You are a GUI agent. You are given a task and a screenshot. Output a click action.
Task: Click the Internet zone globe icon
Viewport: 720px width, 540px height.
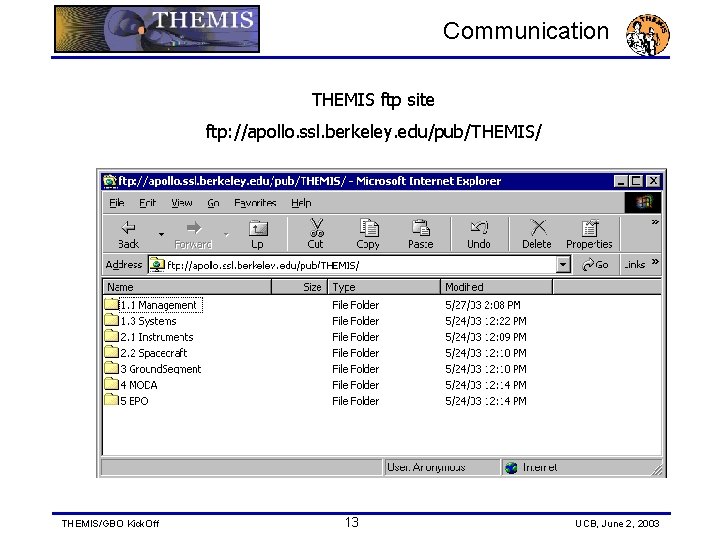pyautogui.click(x=511, y=468)
